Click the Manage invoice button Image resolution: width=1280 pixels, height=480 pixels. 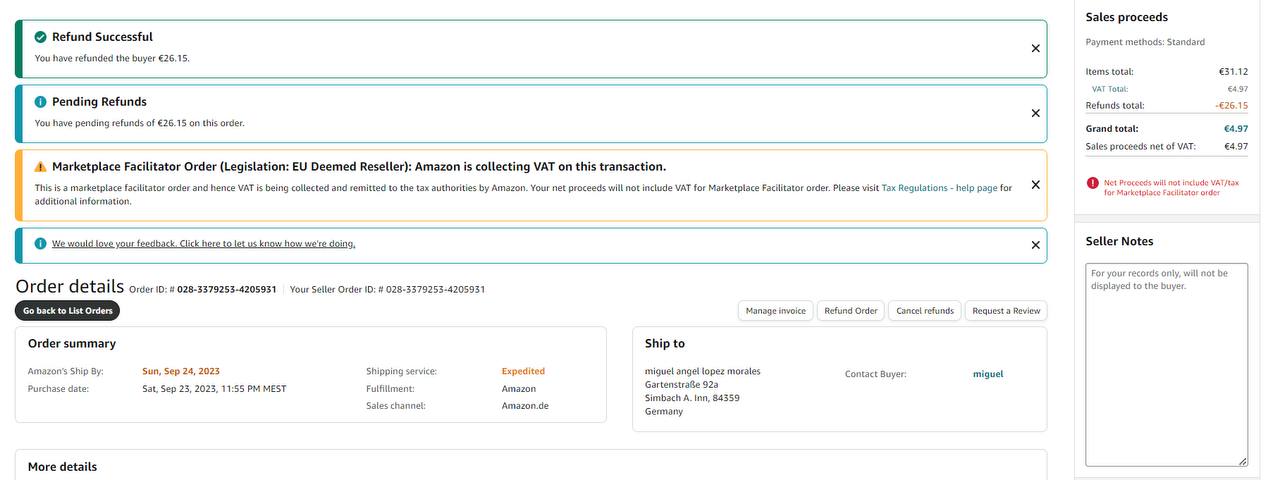pyautogui.click(x=775, y=311)
